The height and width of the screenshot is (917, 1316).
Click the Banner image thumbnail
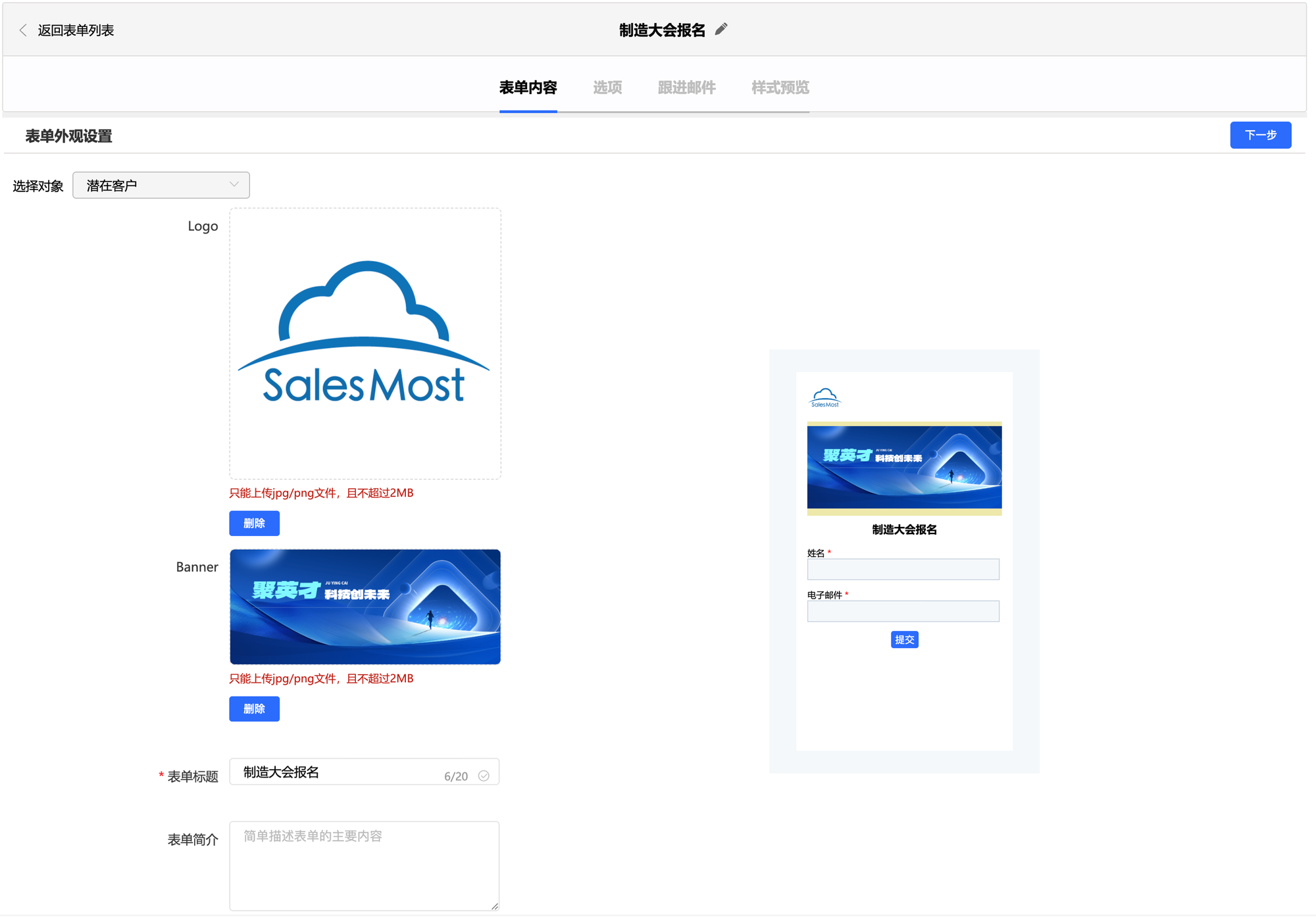[x=365, y=607]
